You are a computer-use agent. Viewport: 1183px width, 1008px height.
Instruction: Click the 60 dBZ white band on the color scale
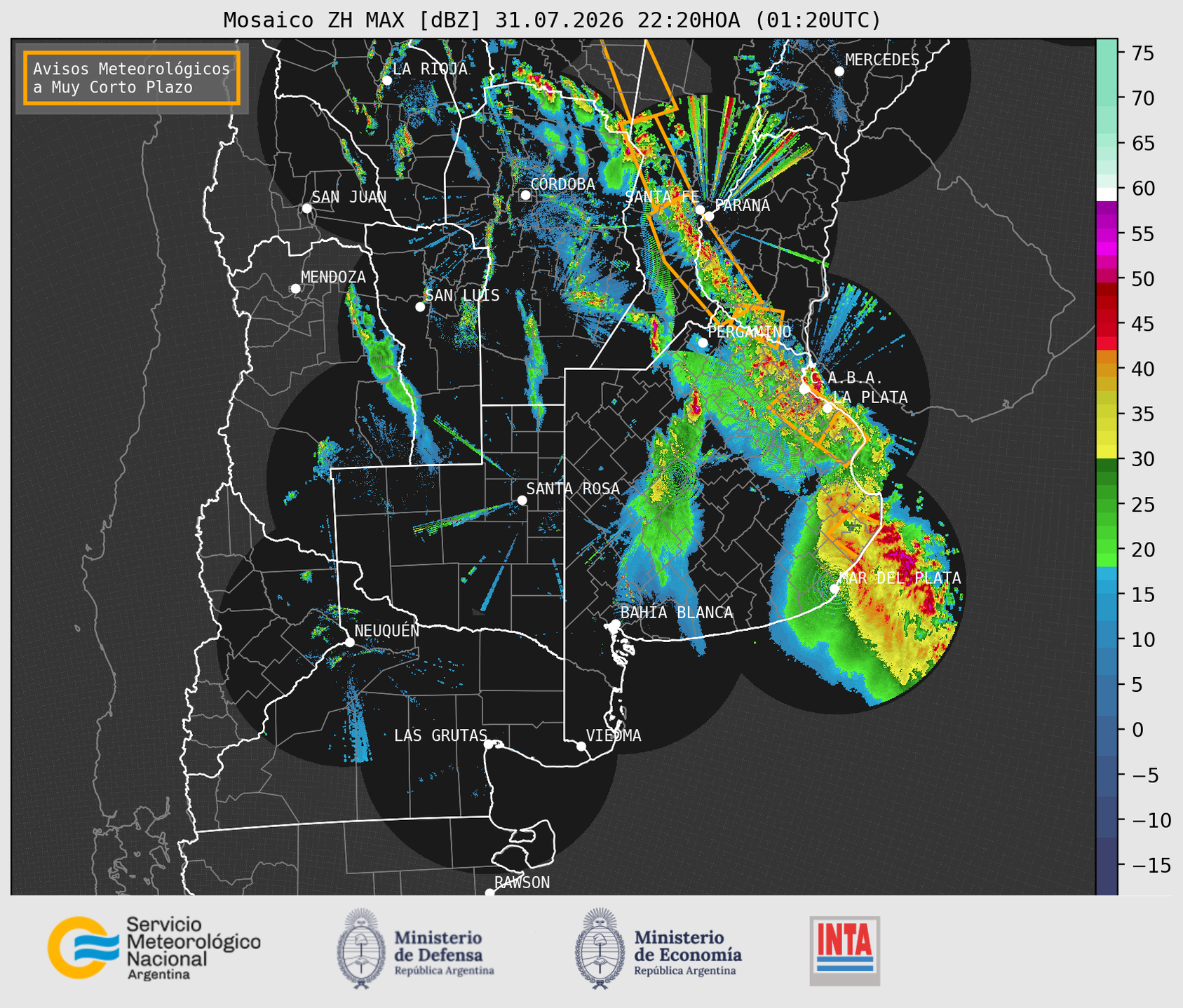click(1107, 194)
